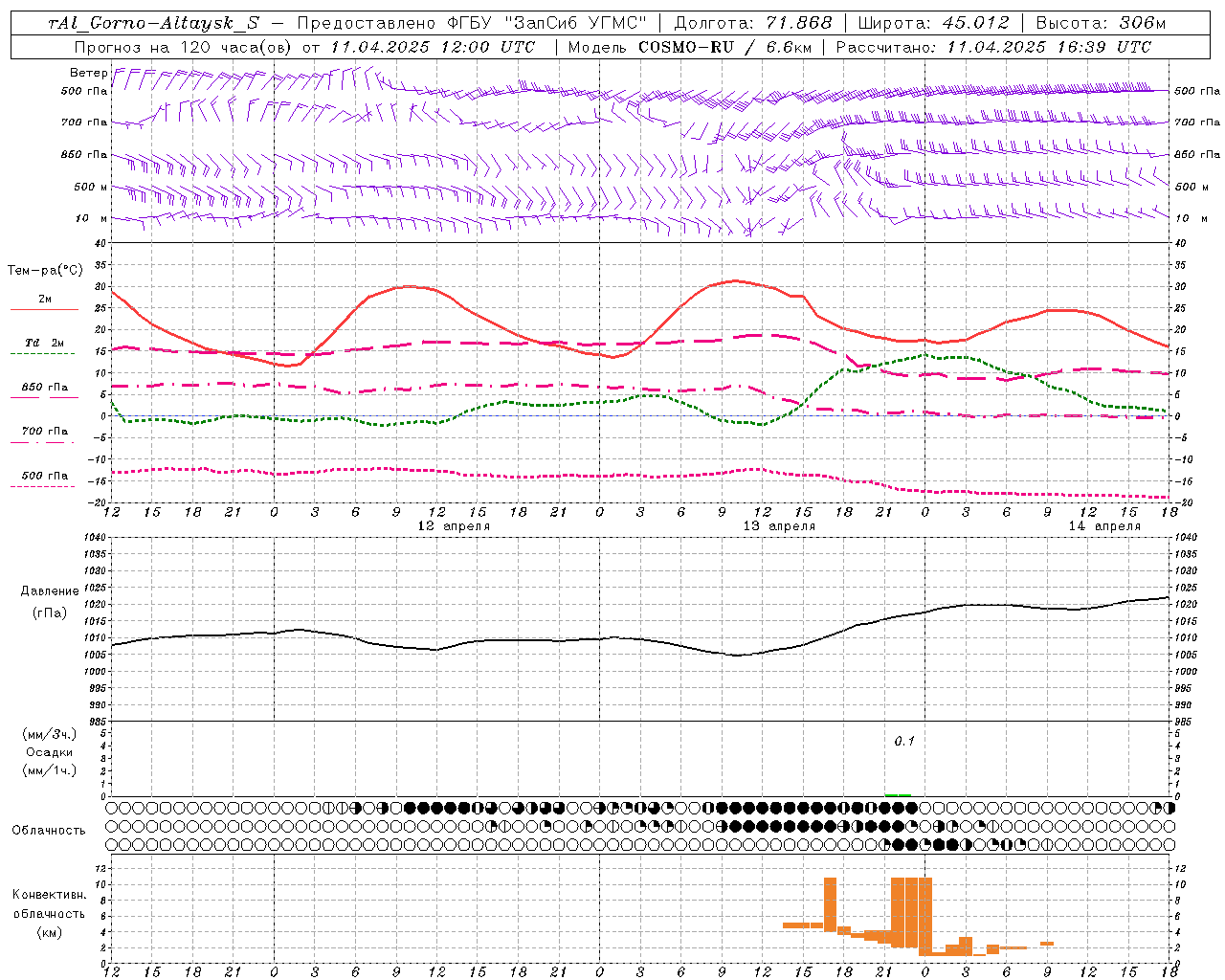1225x980 pixels.
Task: Click the (мм/1ч.) precipitation unit label
Action: click(50, 771)
